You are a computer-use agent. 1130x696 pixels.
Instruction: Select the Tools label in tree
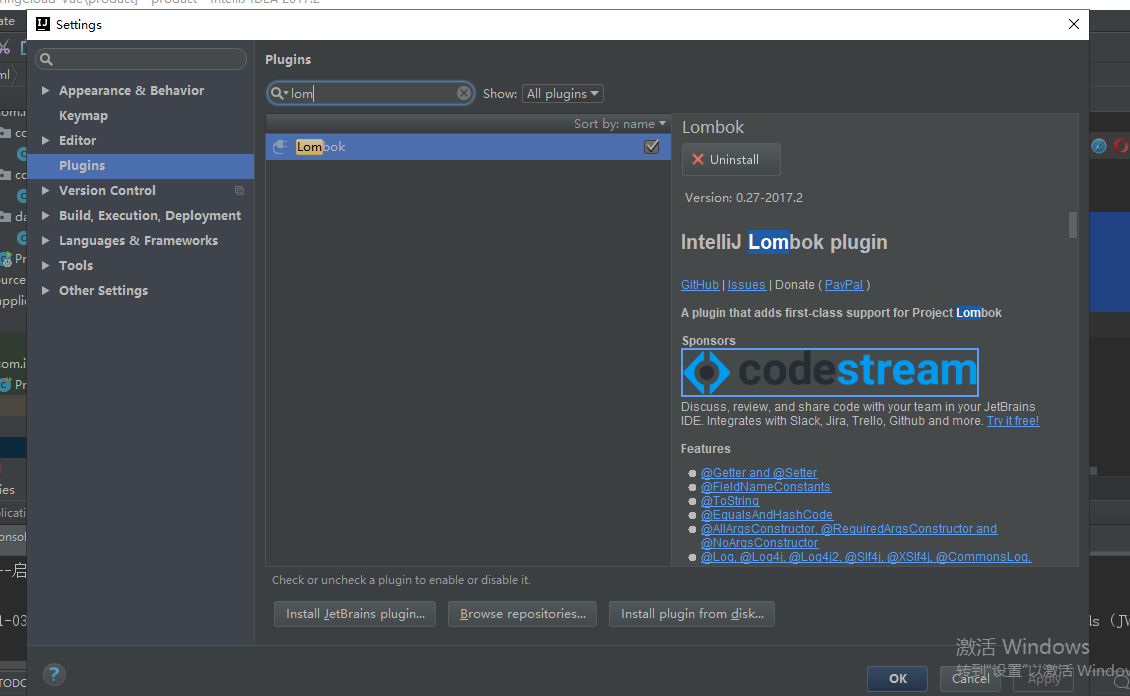76,266
